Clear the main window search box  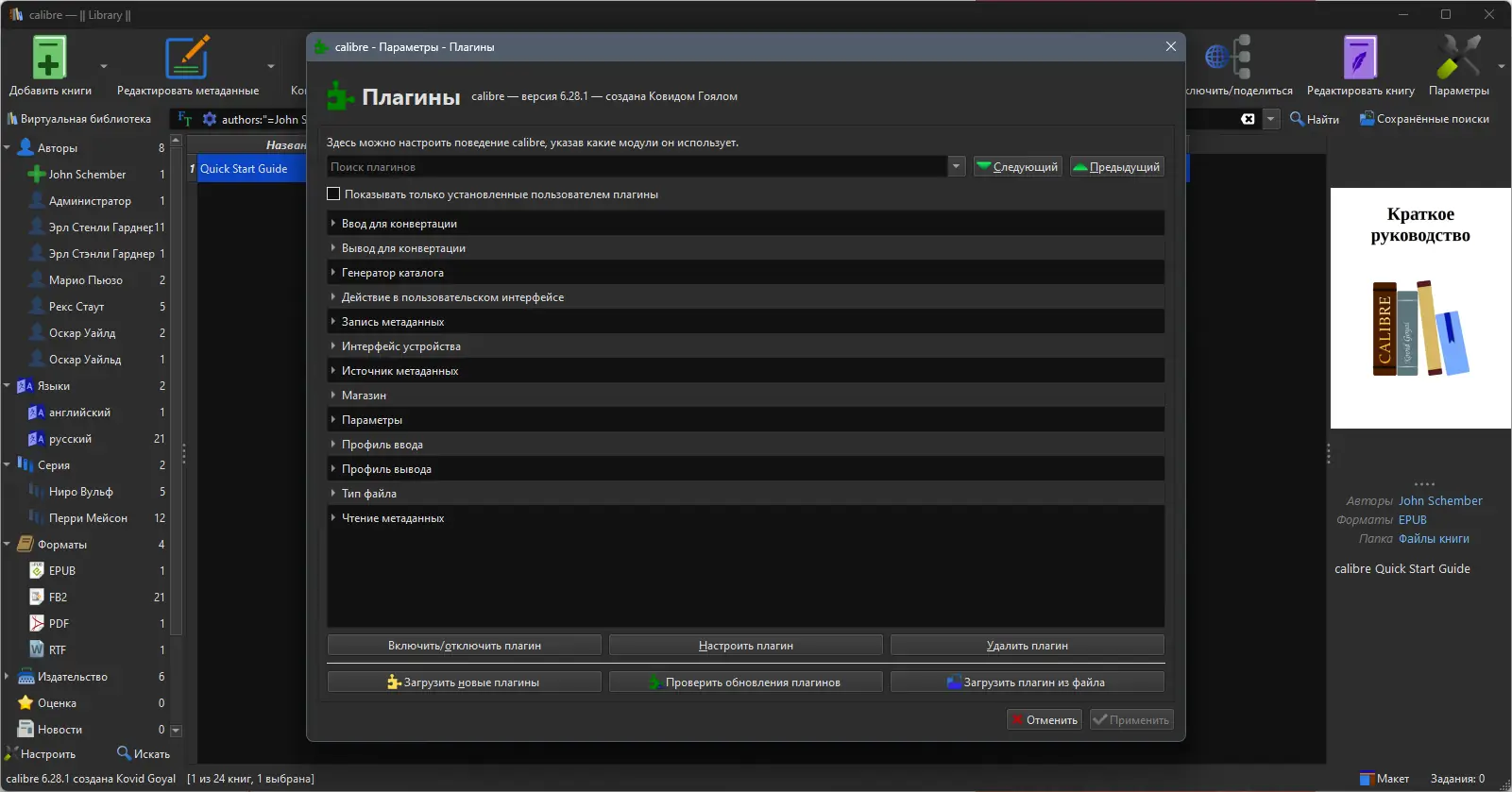pos(1248,119)
